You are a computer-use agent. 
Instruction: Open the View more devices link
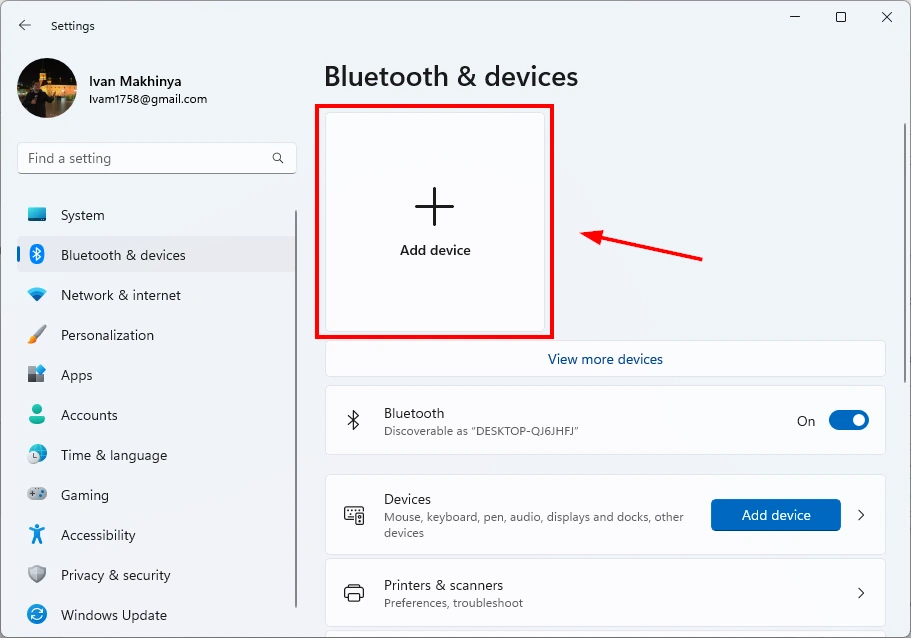[605, 359]
